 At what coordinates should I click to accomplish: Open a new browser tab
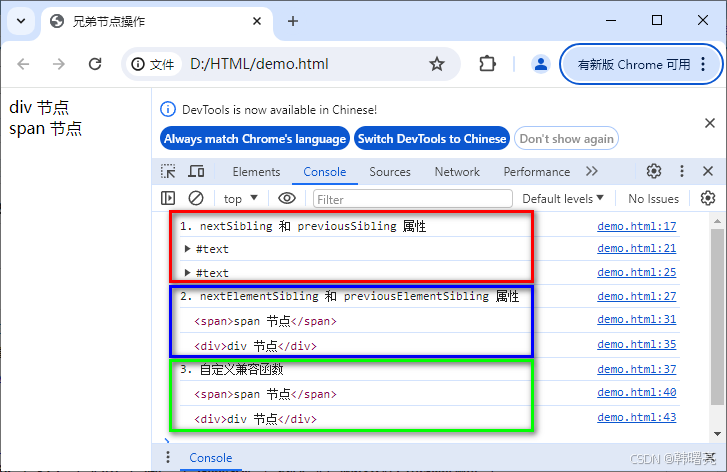[293, 21]
